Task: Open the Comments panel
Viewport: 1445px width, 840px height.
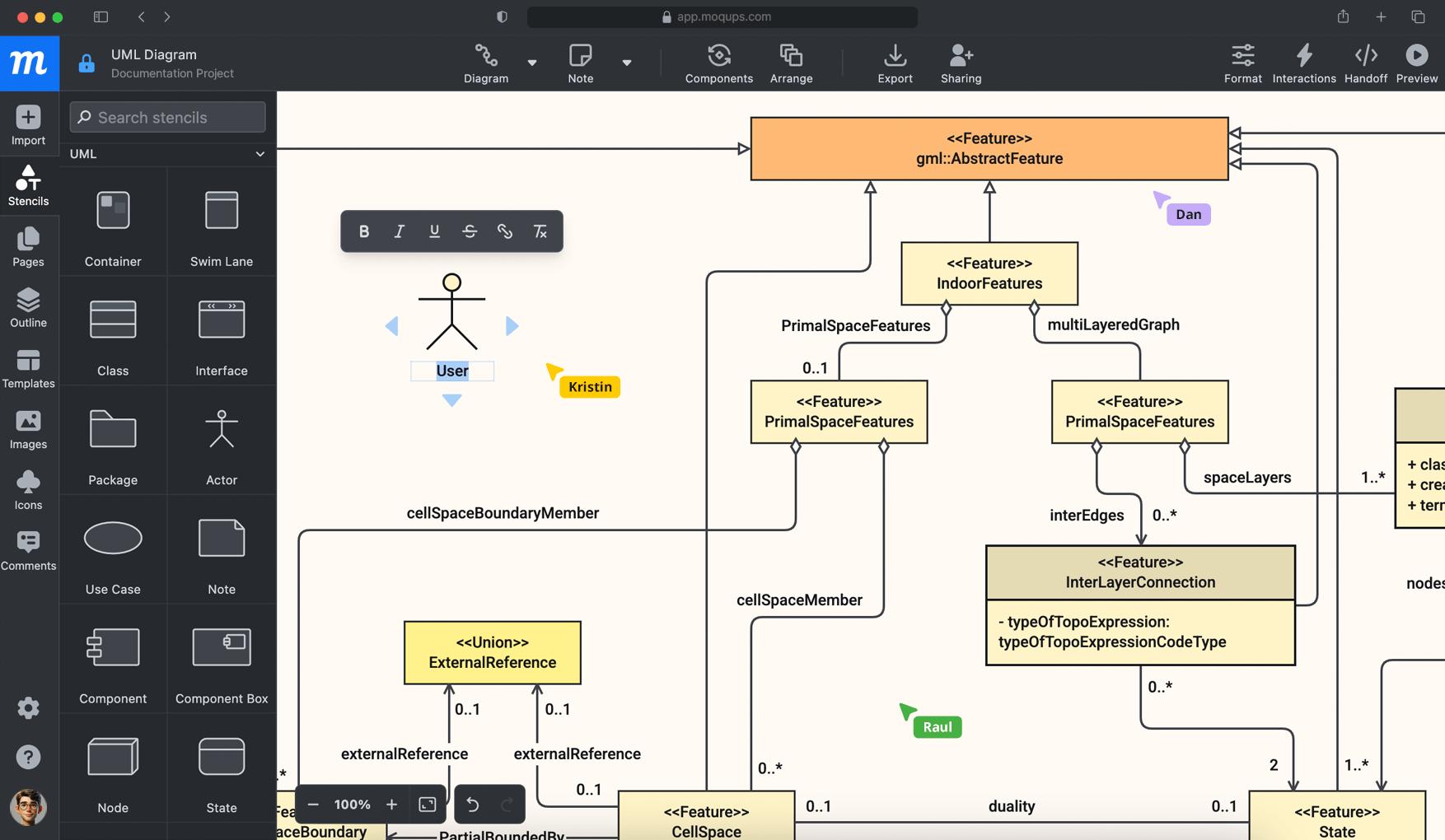Action: [x=29, y=550]
